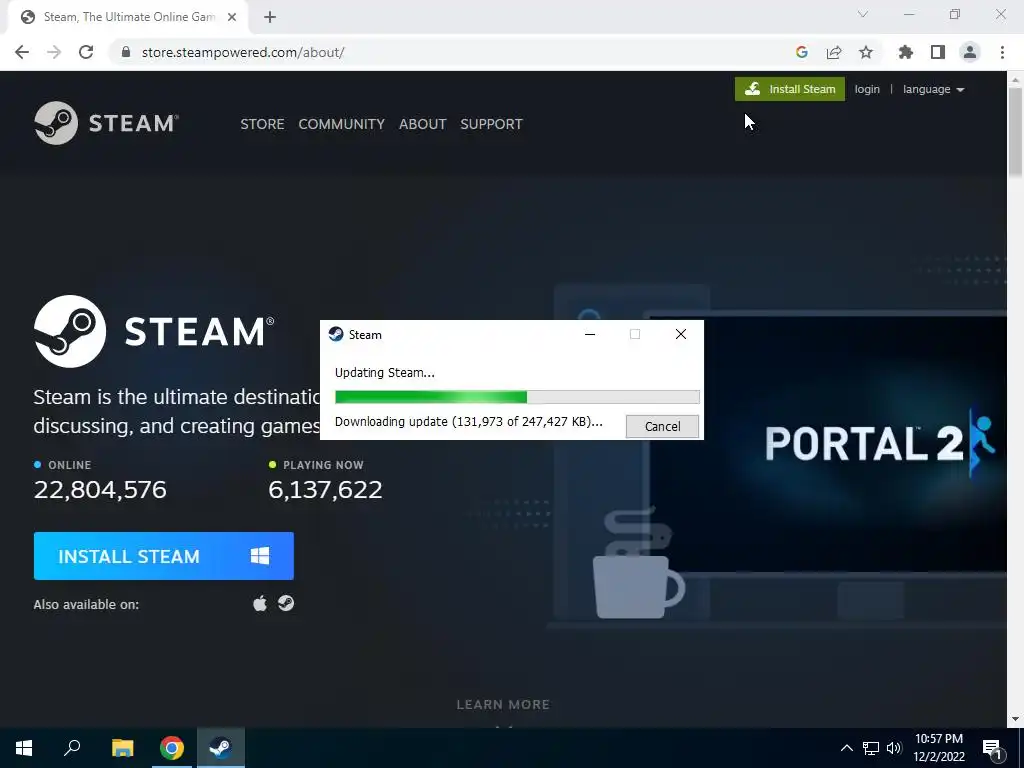Click 'Downloading update' progress text

tap(468, 422)
